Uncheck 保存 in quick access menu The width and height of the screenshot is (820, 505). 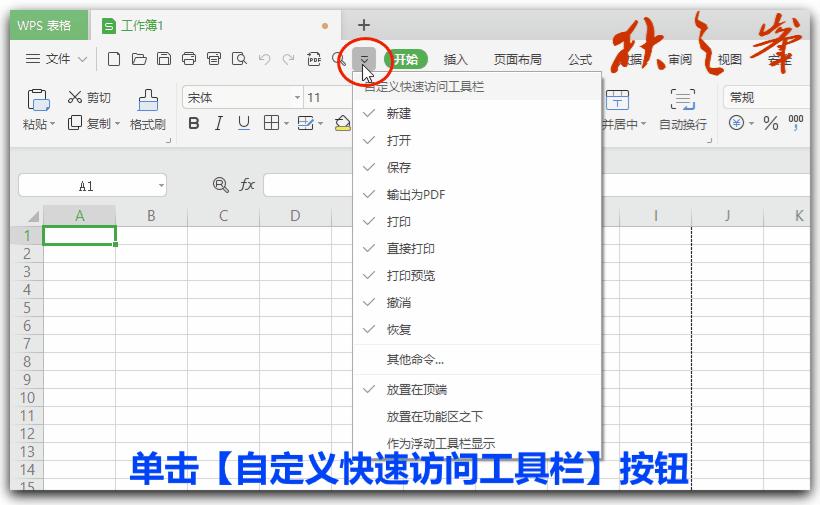pos(477,168)
